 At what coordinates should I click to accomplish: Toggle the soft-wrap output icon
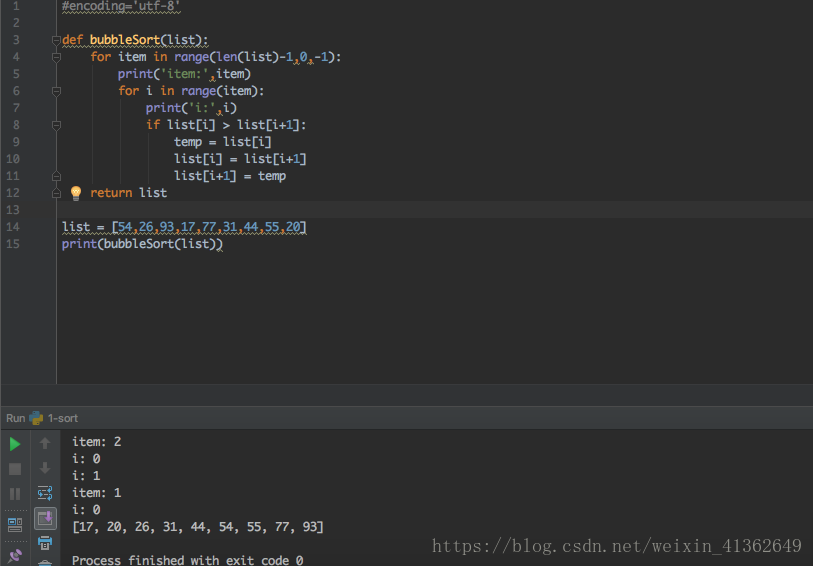tap(45, 492)
